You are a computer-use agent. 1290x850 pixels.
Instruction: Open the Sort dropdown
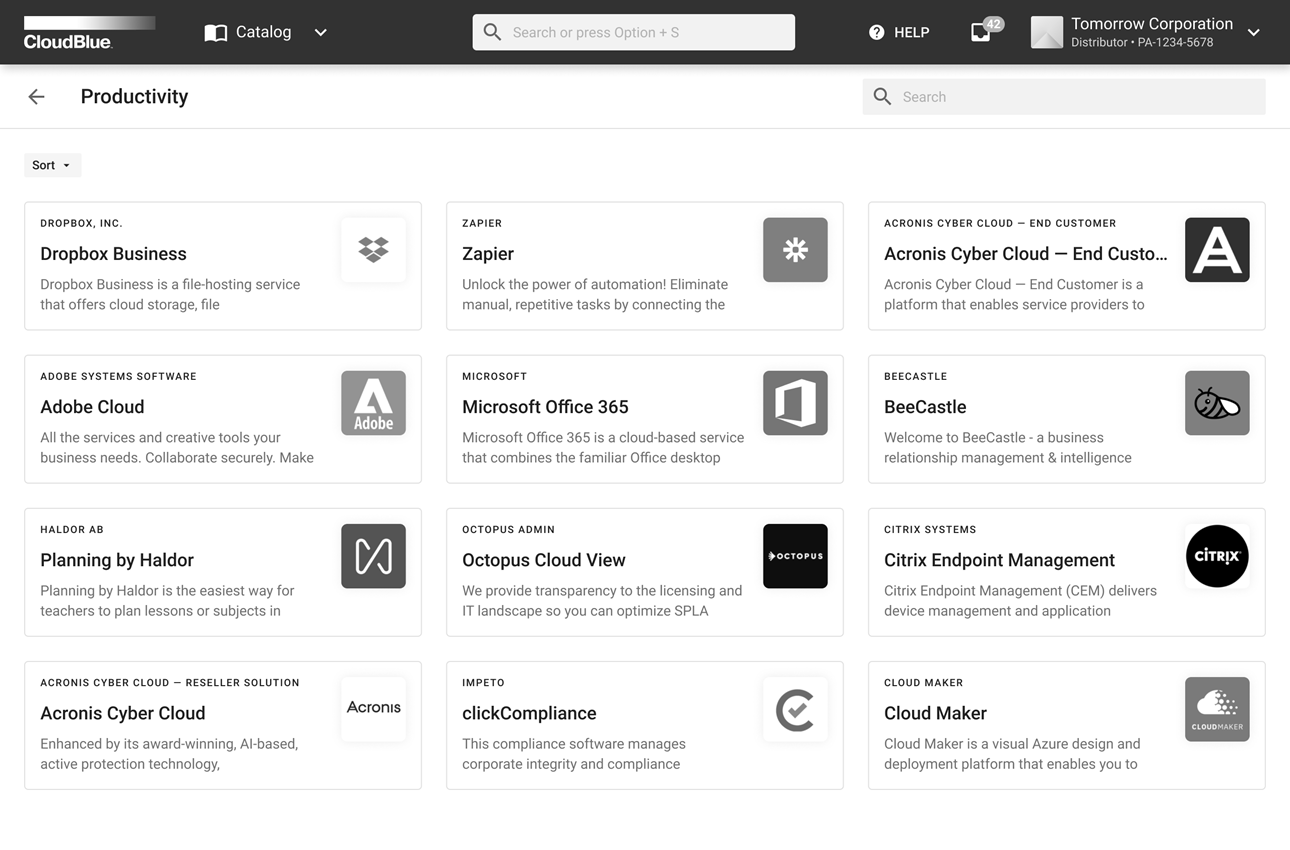point(52,164)
